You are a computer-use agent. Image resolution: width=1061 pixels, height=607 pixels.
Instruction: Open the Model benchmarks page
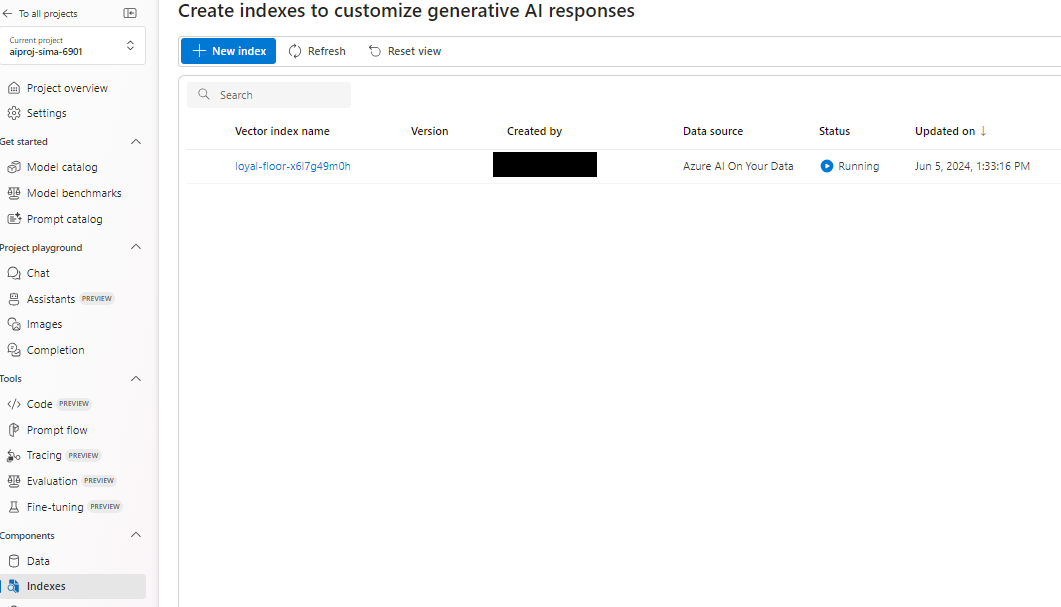[72, 193]
